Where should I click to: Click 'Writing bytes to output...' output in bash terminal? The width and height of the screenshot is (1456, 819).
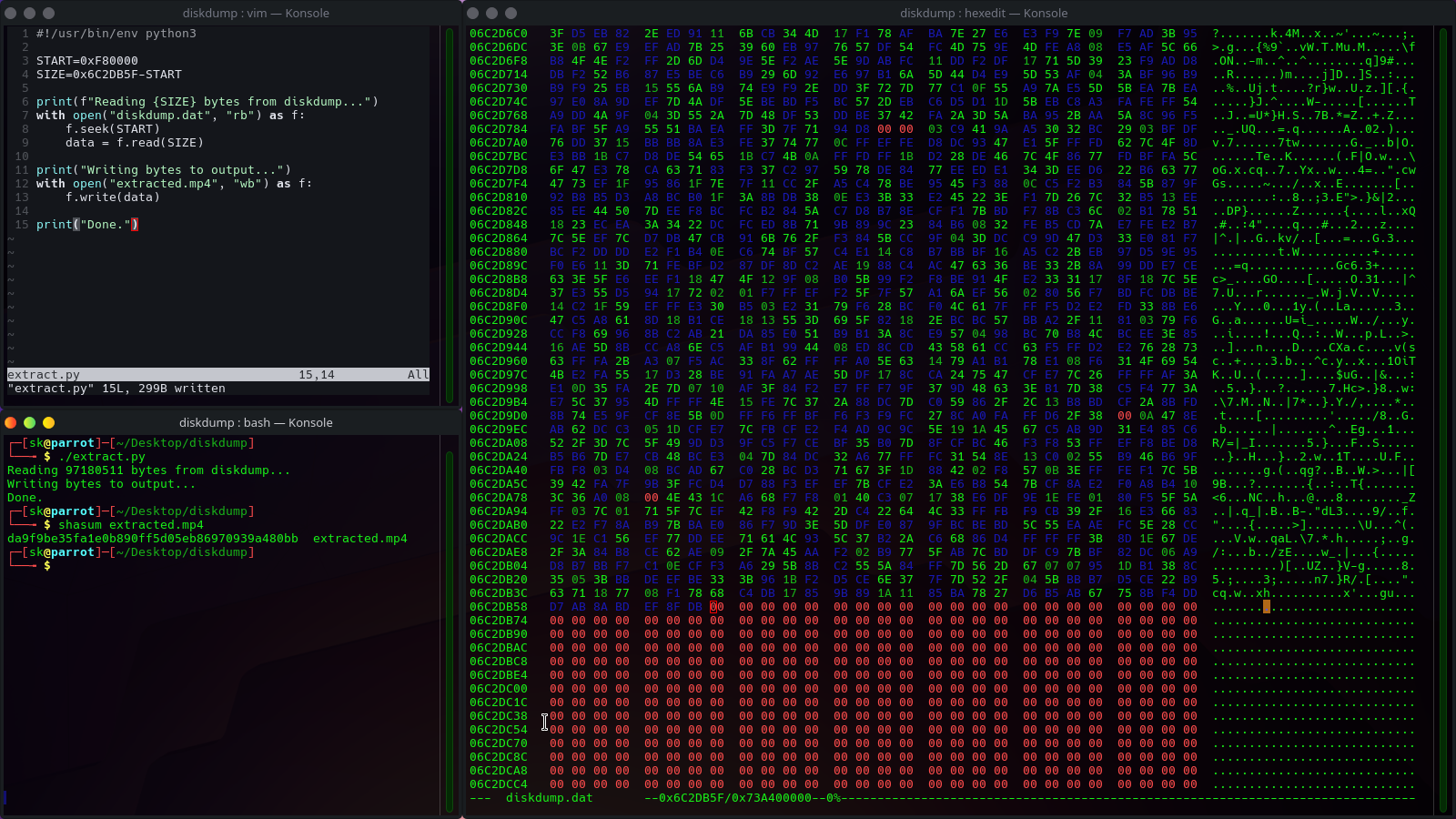[x=102, y=484]
